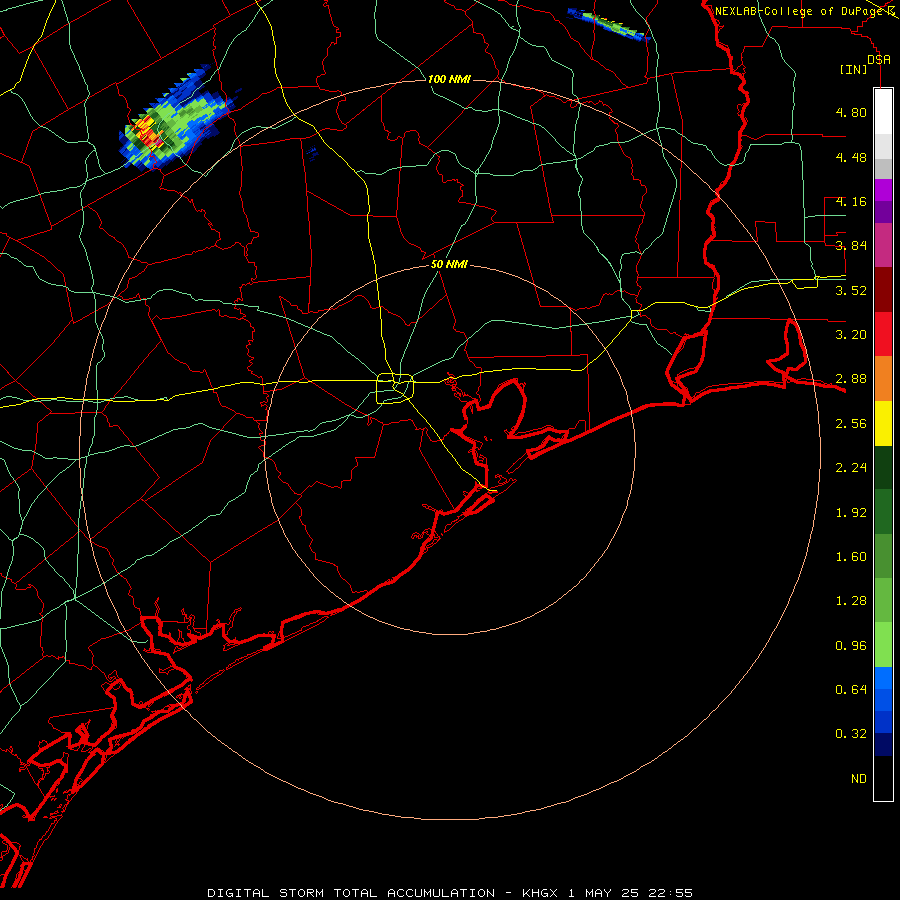Click the "0.64" legend value

point(851,690)
